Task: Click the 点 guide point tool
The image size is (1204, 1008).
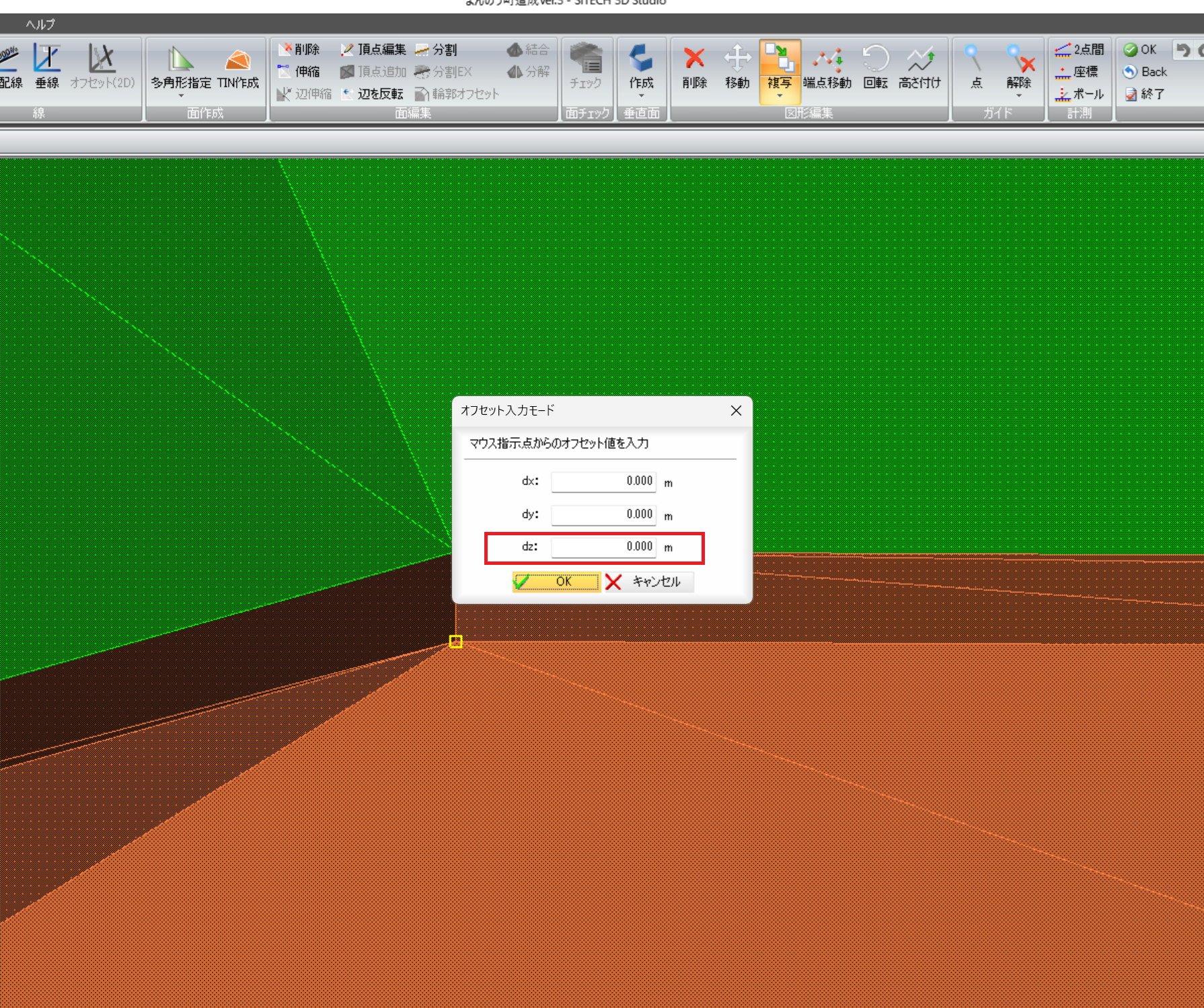Action: coord(976,67)
